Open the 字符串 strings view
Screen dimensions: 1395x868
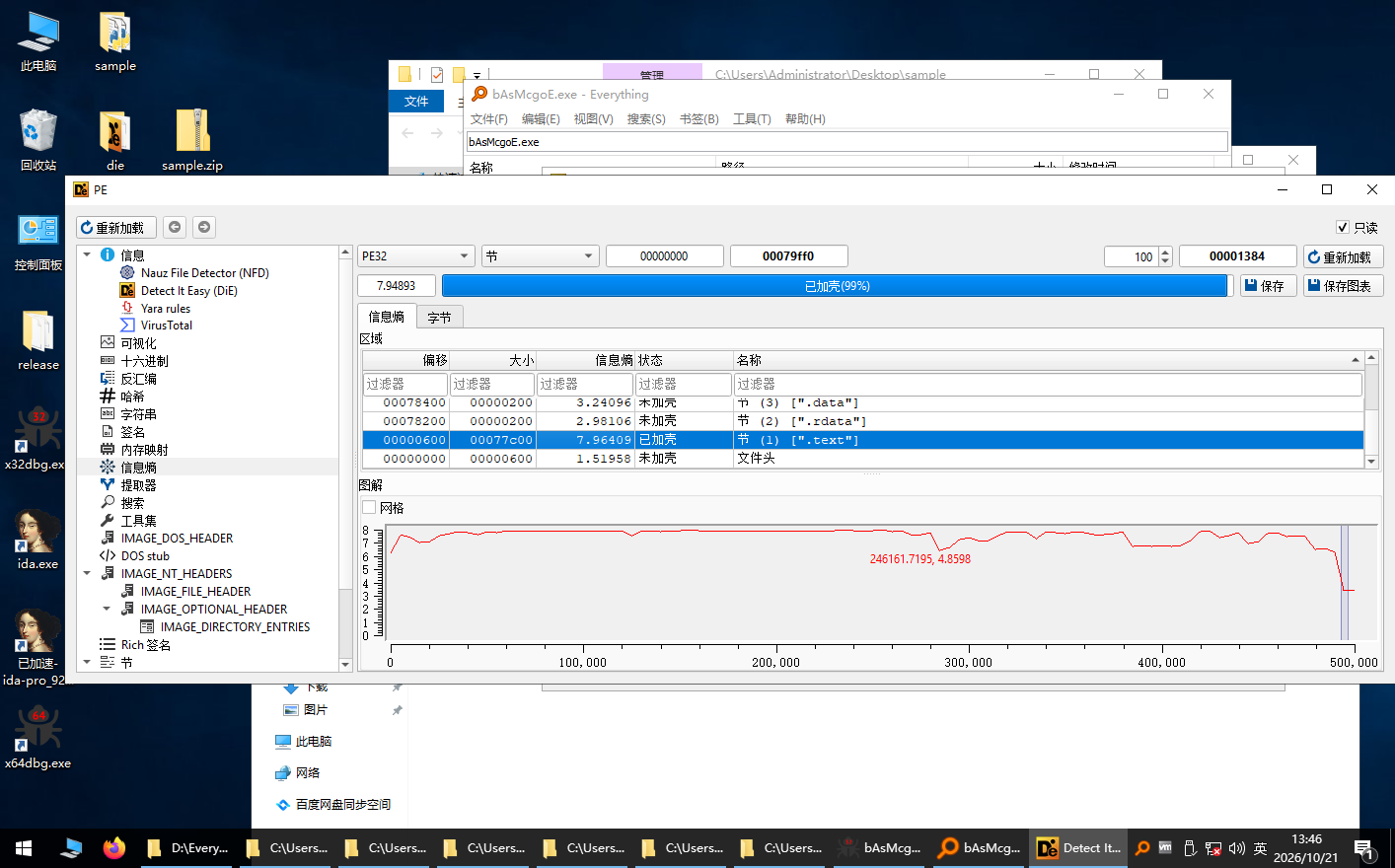138,414
